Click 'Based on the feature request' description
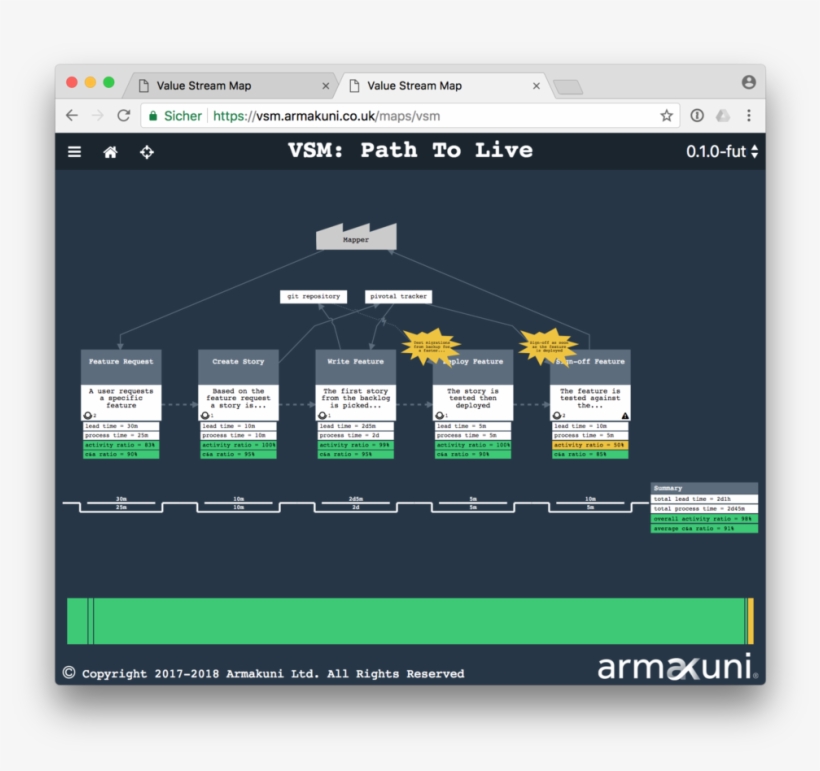 point(238,398)
